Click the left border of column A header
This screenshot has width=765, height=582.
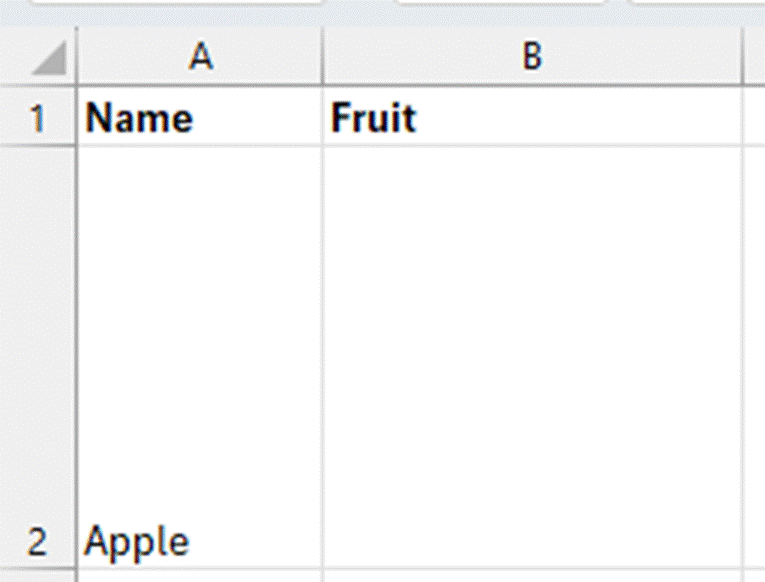point(77,58)
